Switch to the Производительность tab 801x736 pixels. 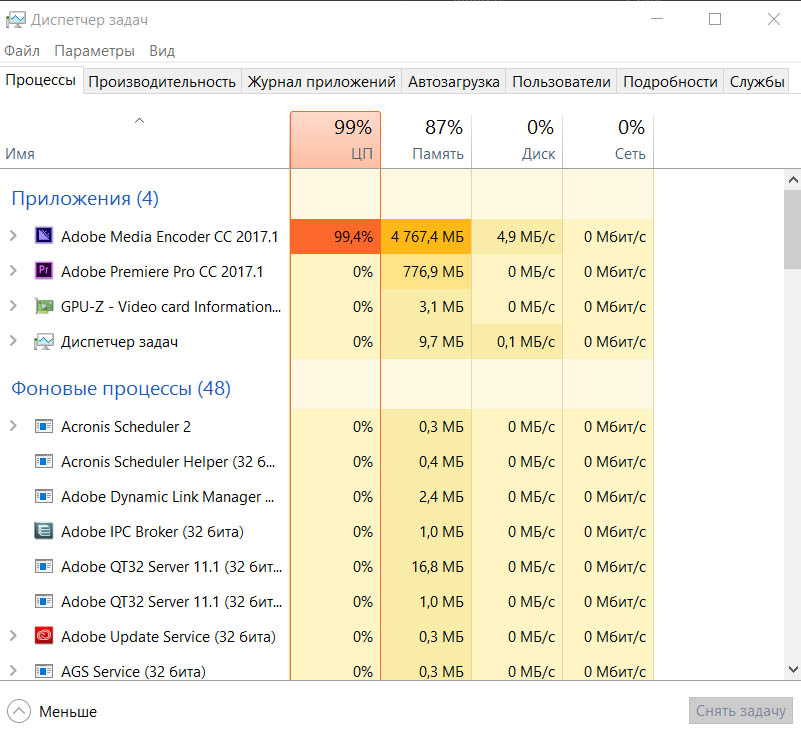point(162,82)
